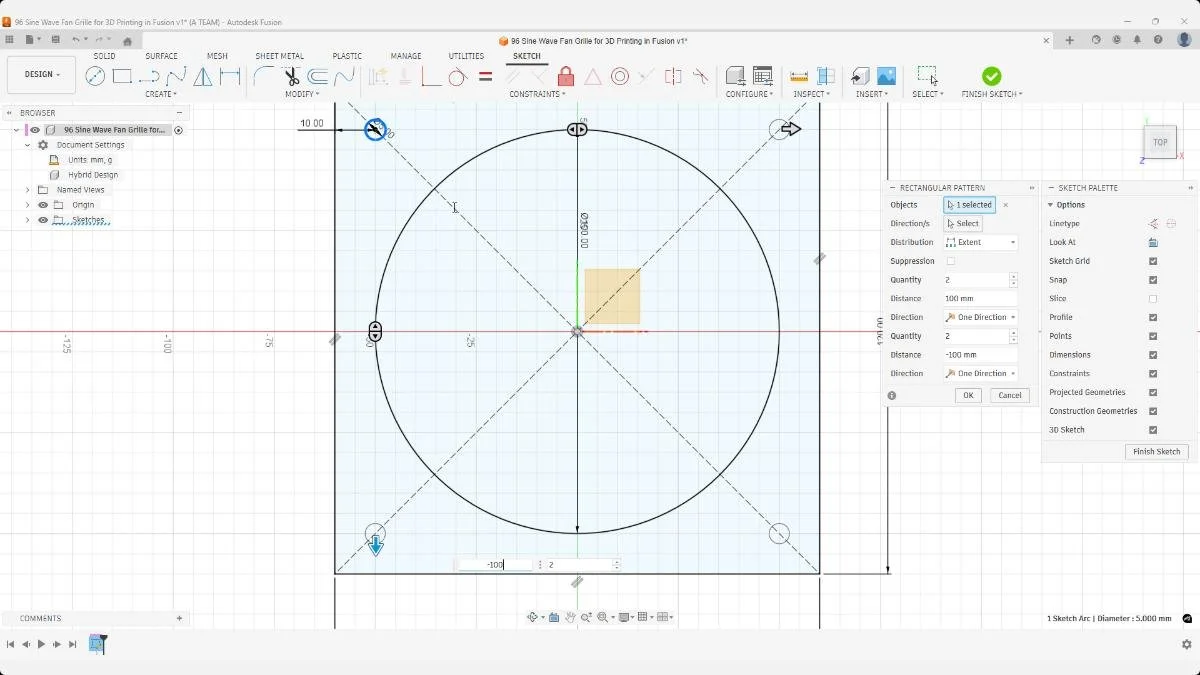Select the Measure tool in Inspect
The image size is (1200, 675).
[799, 76]
